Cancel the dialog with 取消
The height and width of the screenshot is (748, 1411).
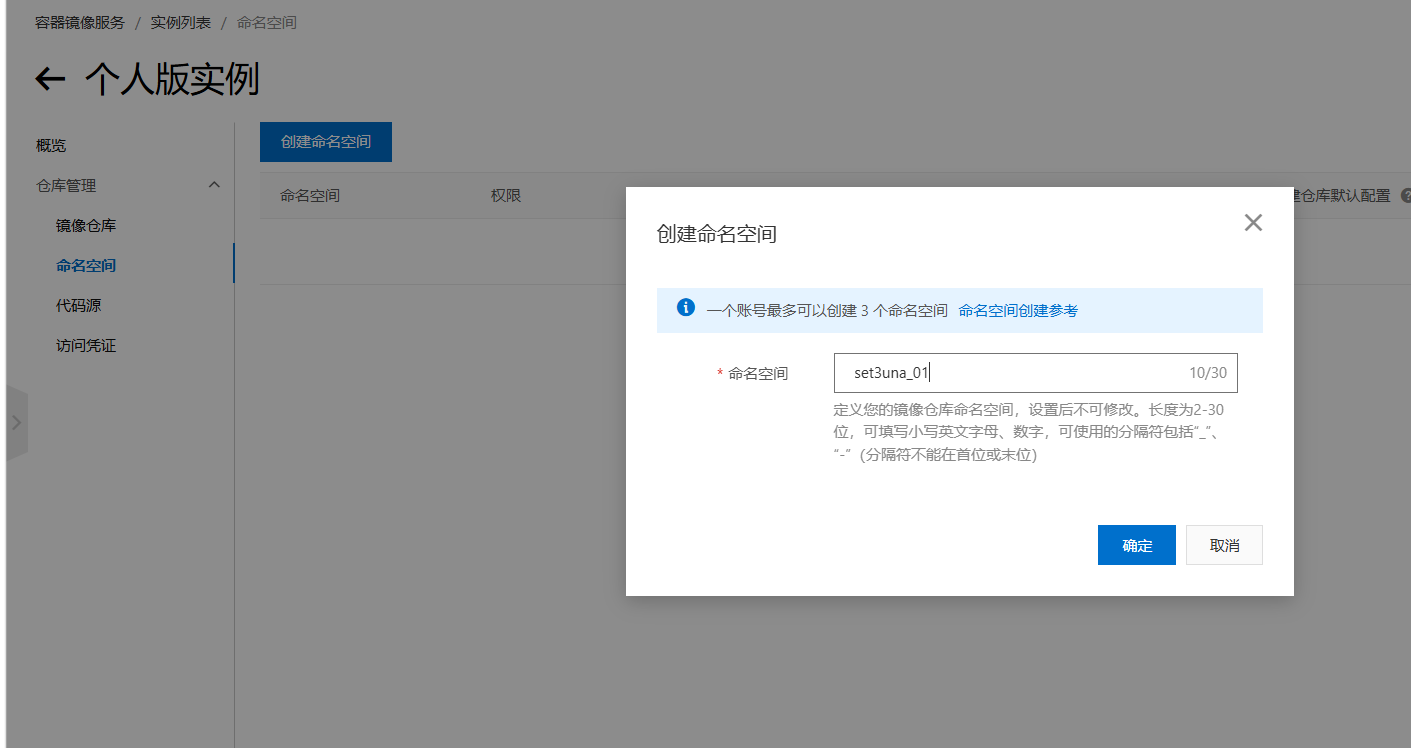[x=1224, y=545]
